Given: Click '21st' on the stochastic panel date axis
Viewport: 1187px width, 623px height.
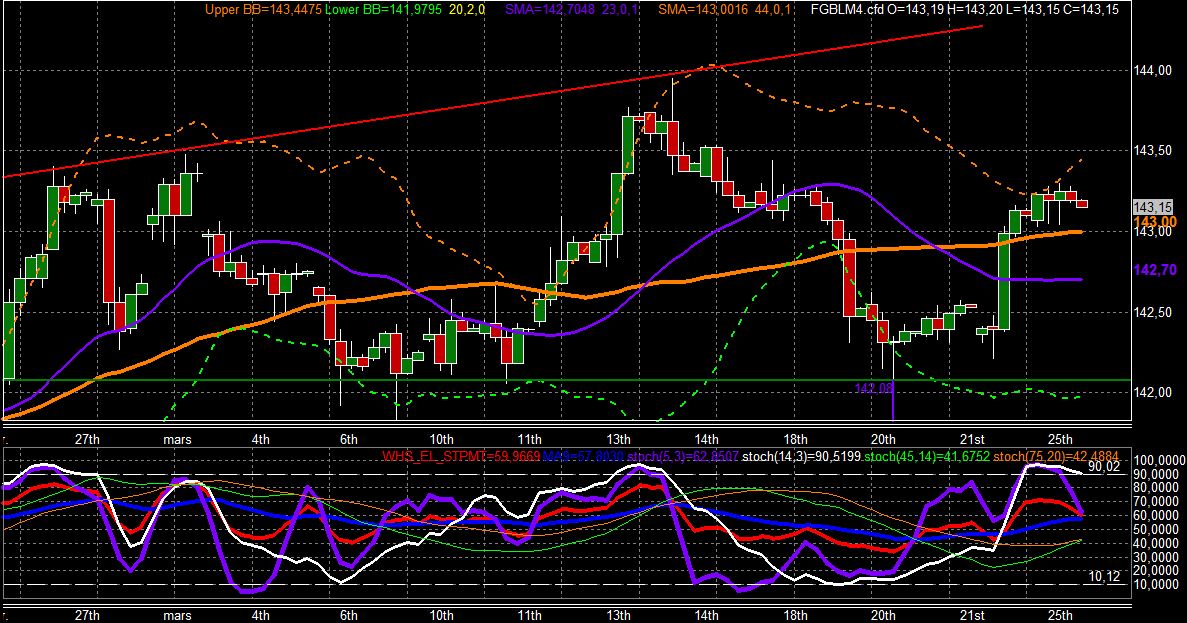Looking at the screenshot, I should (972, 615).
